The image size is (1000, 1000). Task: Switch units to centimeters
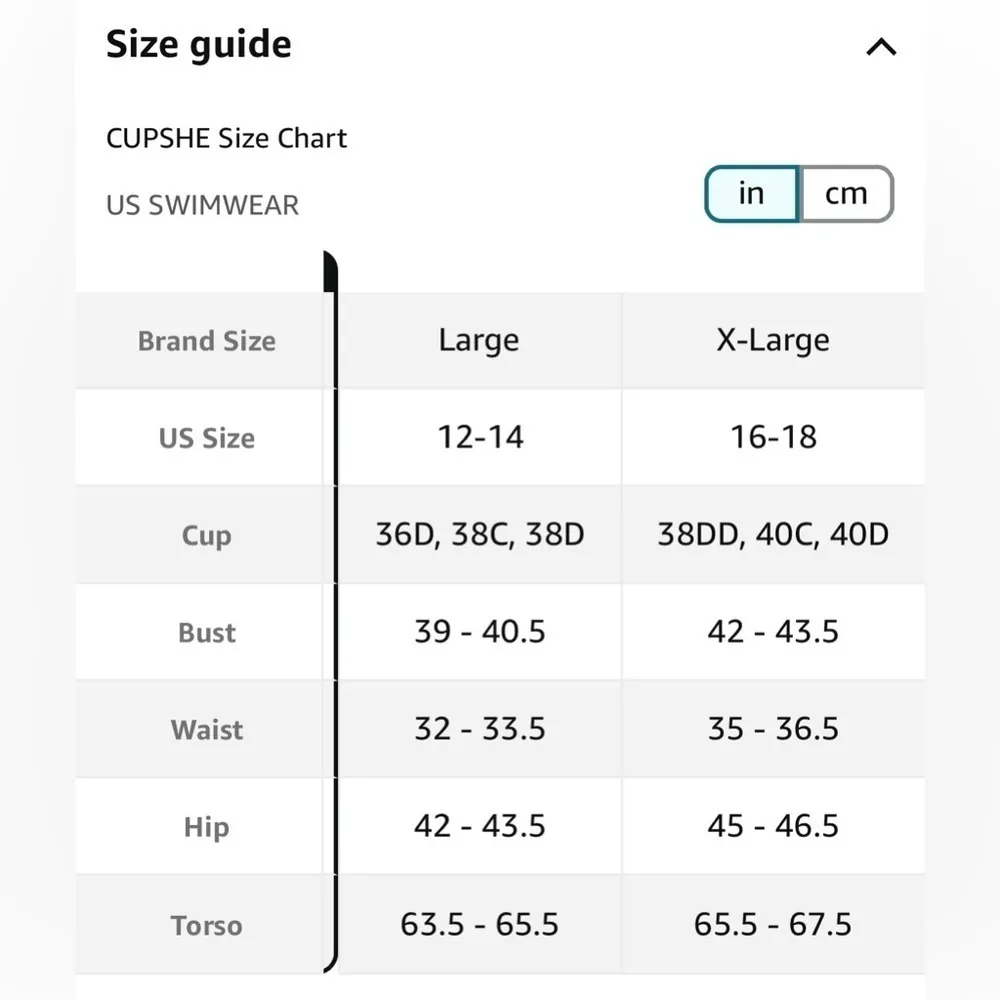coord(846,194)
